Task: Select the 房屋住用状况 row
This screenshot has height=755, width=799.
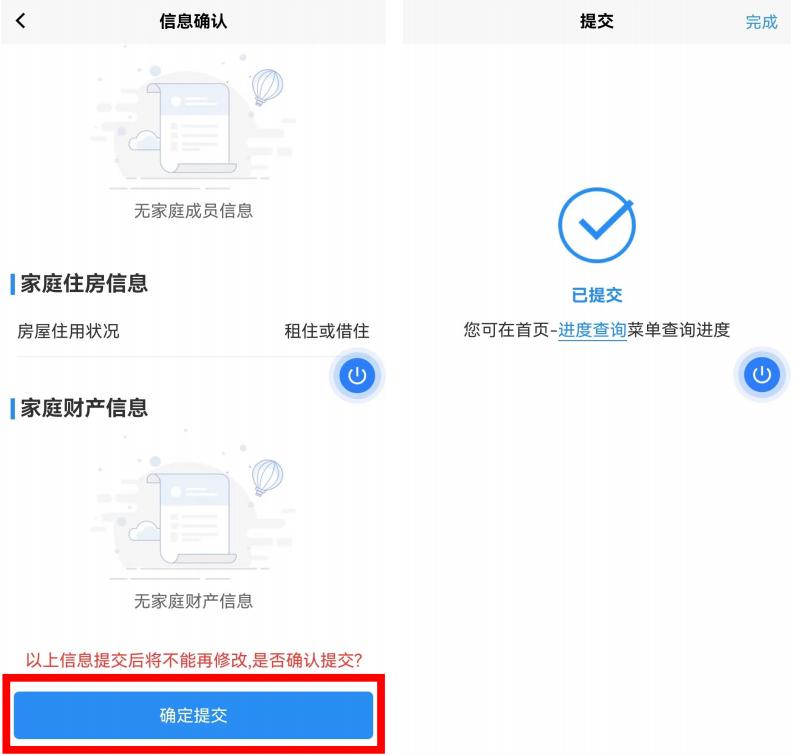Action: coord(194,331)
